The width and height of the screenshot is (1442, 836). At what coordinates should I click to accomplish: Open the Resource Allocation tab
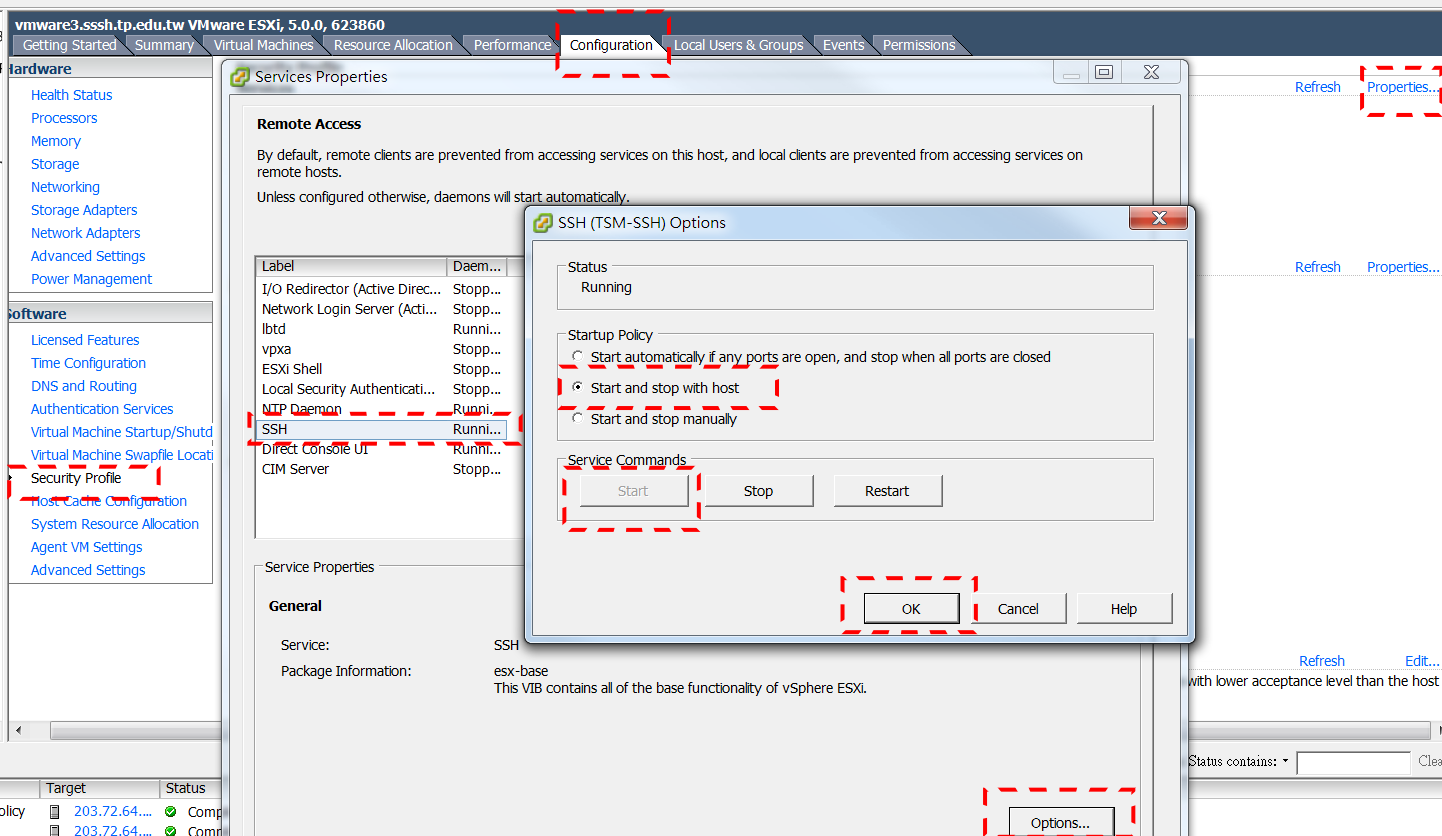click(393, 45)
